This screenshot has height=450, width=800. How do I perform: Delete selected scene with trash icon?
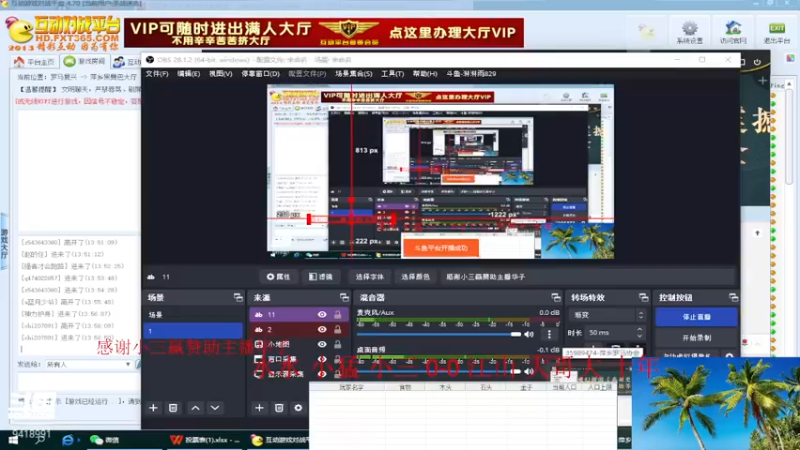173,408
